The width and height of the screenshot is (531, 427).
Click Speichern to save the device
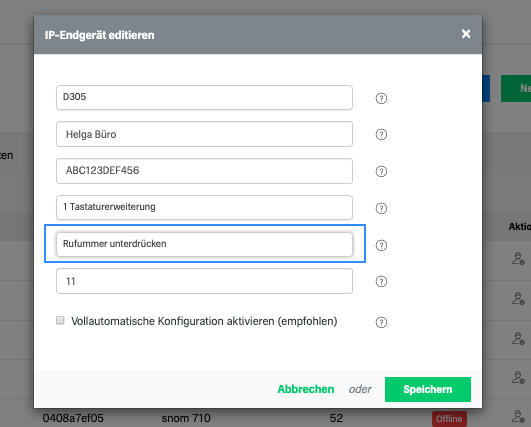[428, 389]
